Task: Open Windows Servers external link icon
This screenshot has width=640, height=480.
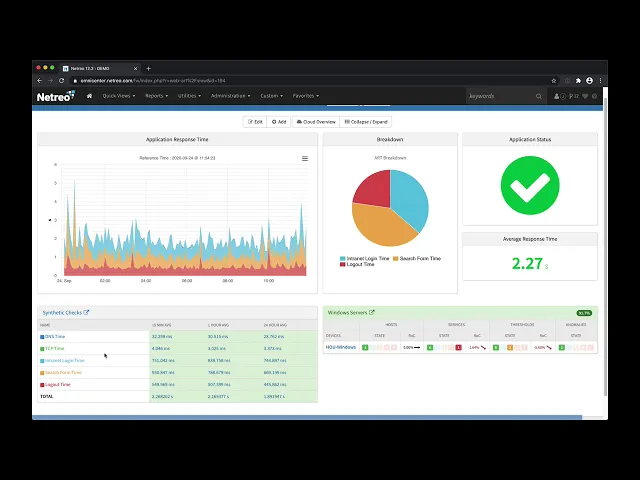Action: [371, 312]
